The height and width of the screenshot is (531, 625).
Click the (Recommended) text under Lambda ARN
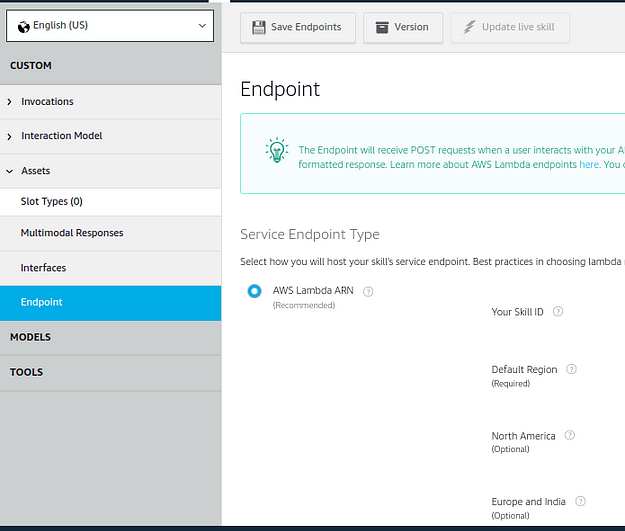304,305
